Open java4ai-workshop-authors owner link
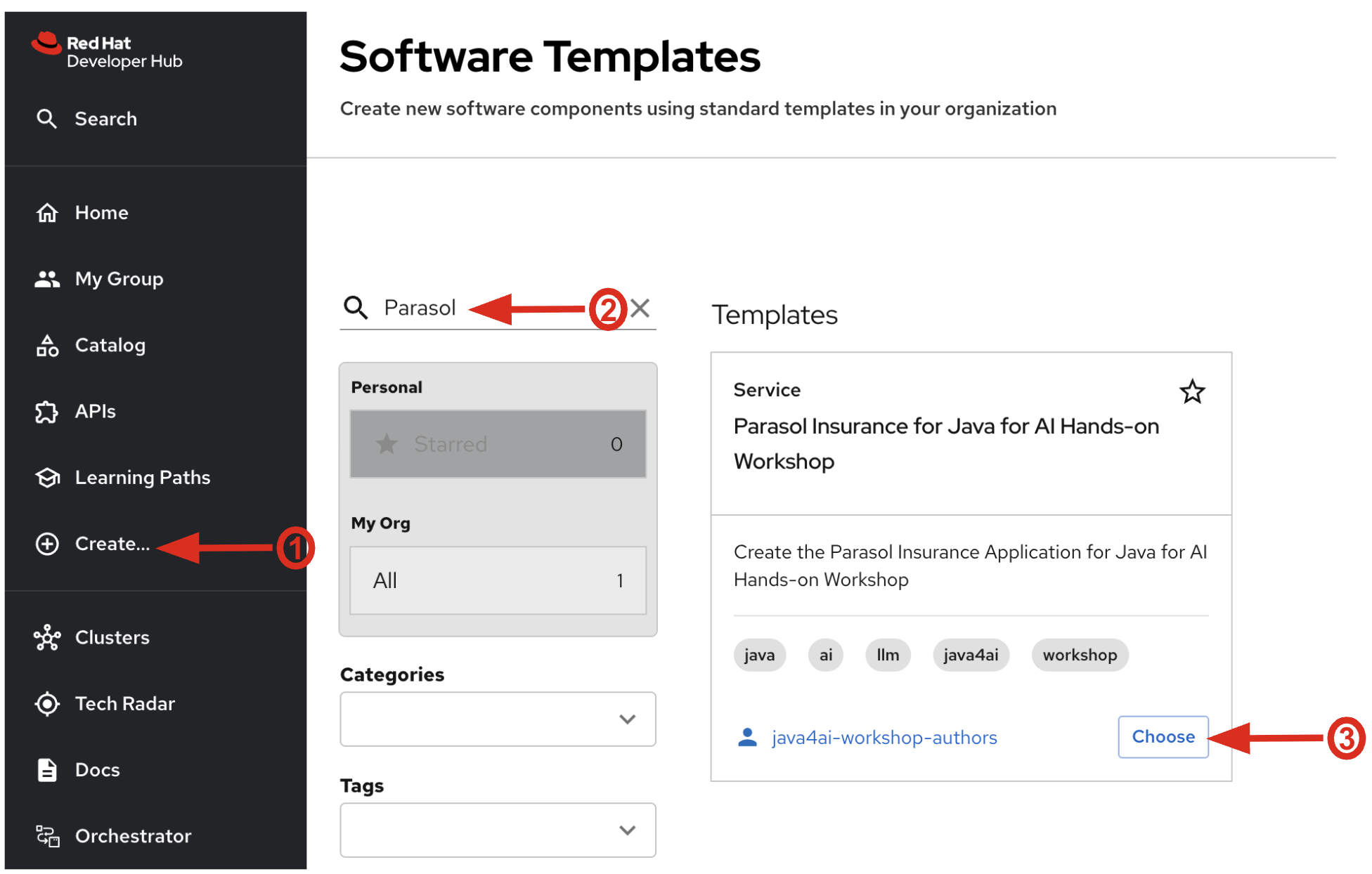Image resolution: width=1372 pixels, height=874 pixels. pos(884,737)
